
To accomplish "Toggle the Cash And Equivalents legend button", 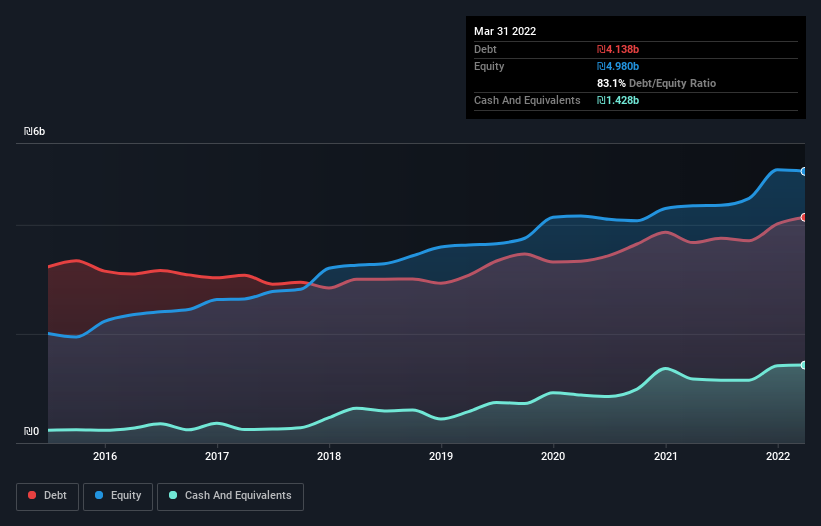I will click(230, 496).
